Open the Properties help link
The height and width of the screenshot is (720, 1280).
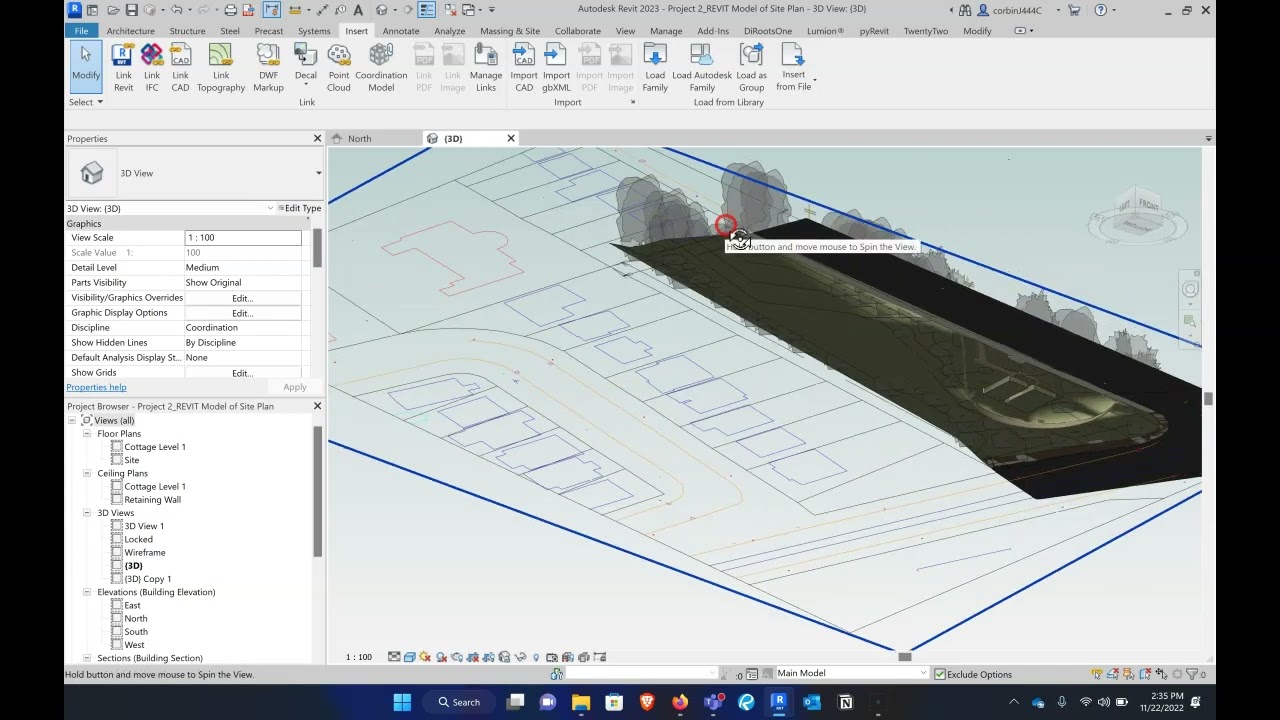tap(96, 387)
